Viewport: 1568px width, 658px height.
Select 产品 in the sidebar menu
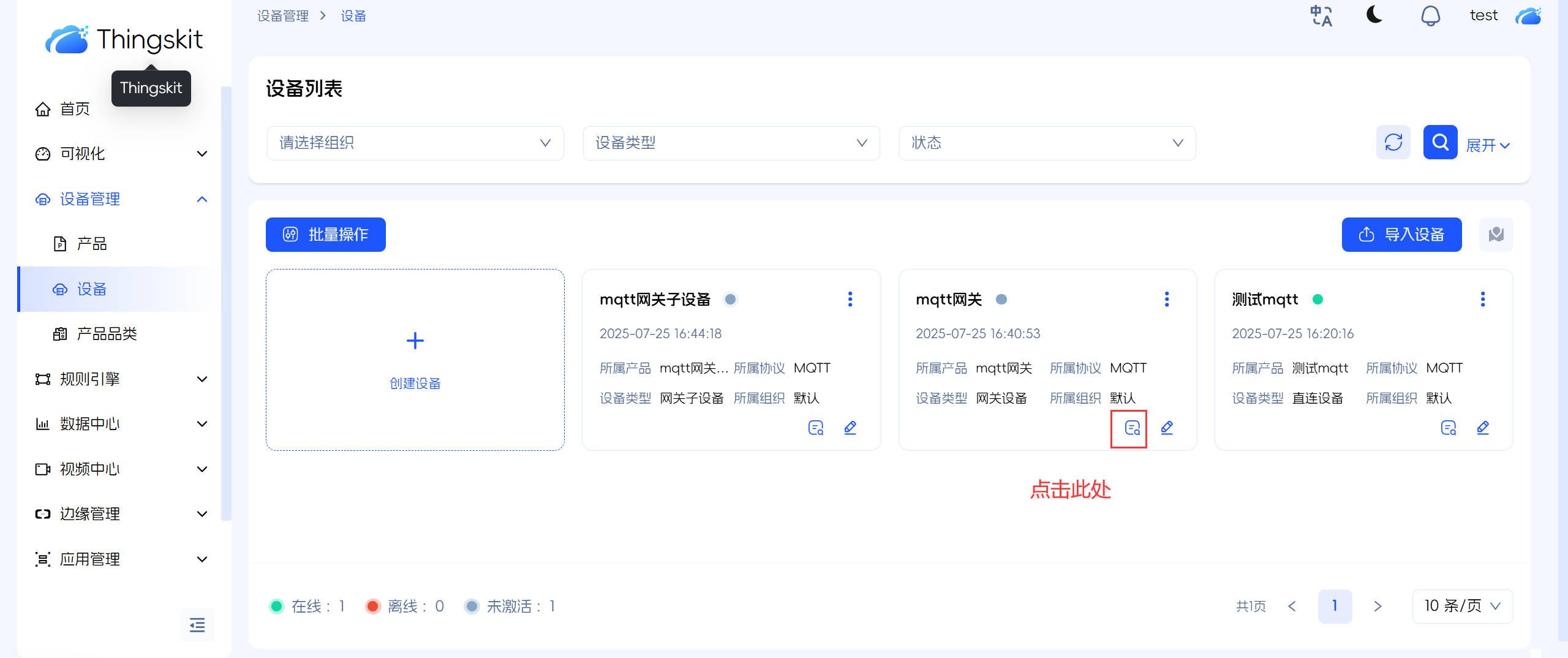click(x=92, y=244)
